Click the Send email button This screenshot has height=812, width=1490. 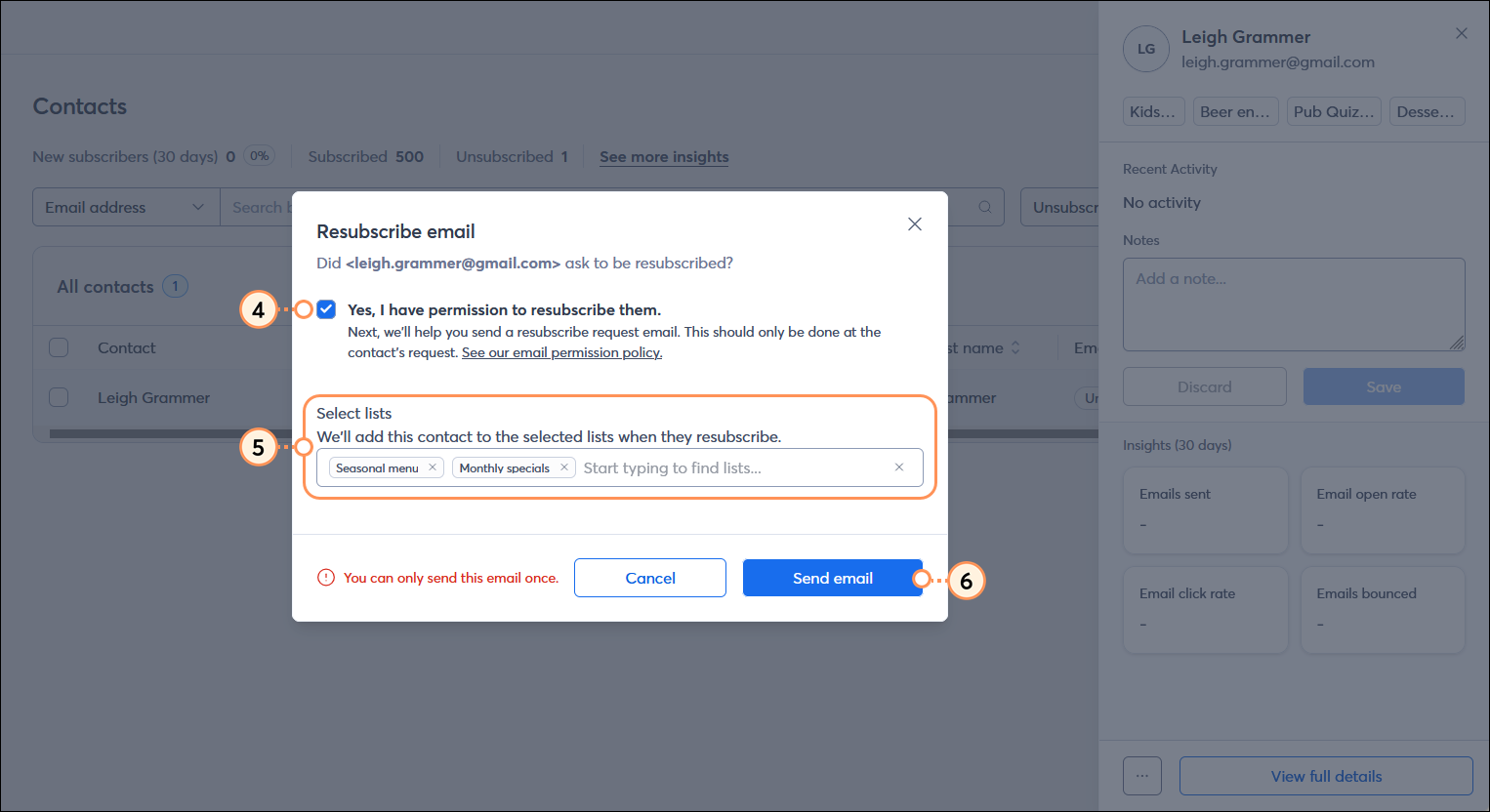point(833,578)
